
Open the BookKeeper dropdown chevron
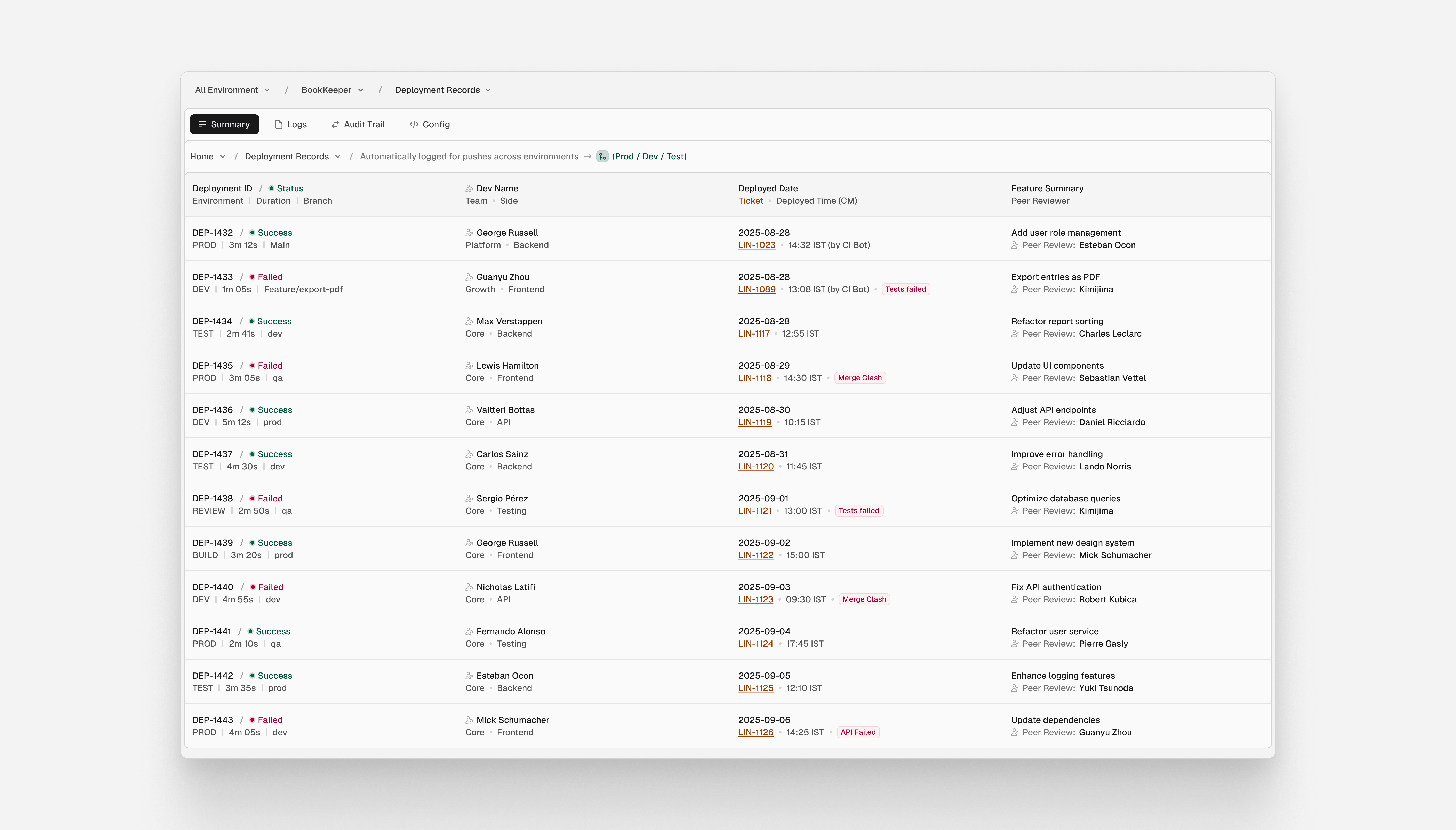pos(360,90)
